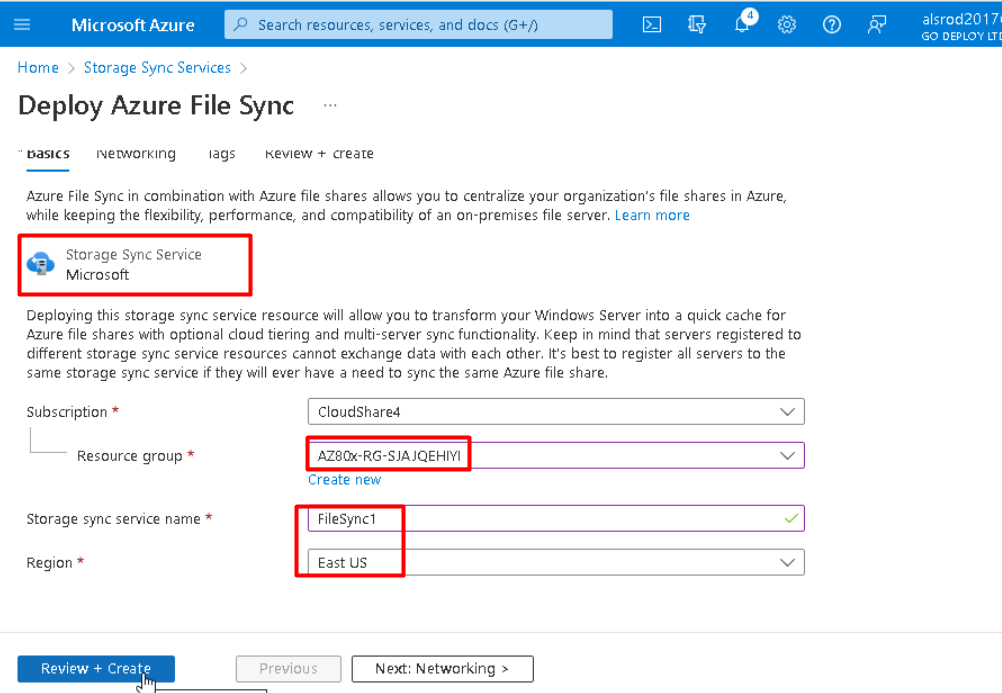View notifications bell with badge 4
Screen dimensions: 1002x693
(x=743, y=24)
